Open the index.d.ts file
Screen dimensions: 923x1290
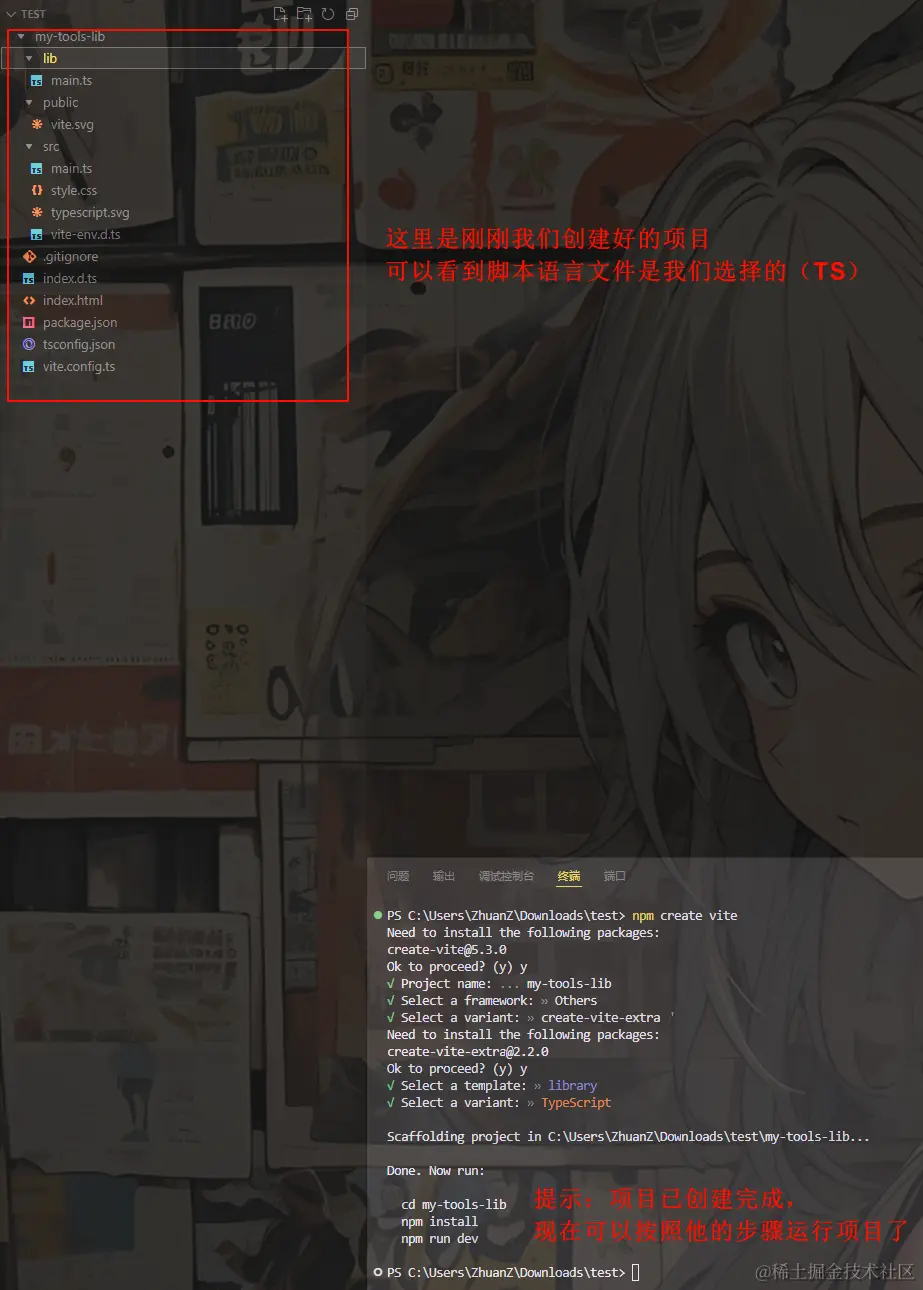[x=70, y=279]
